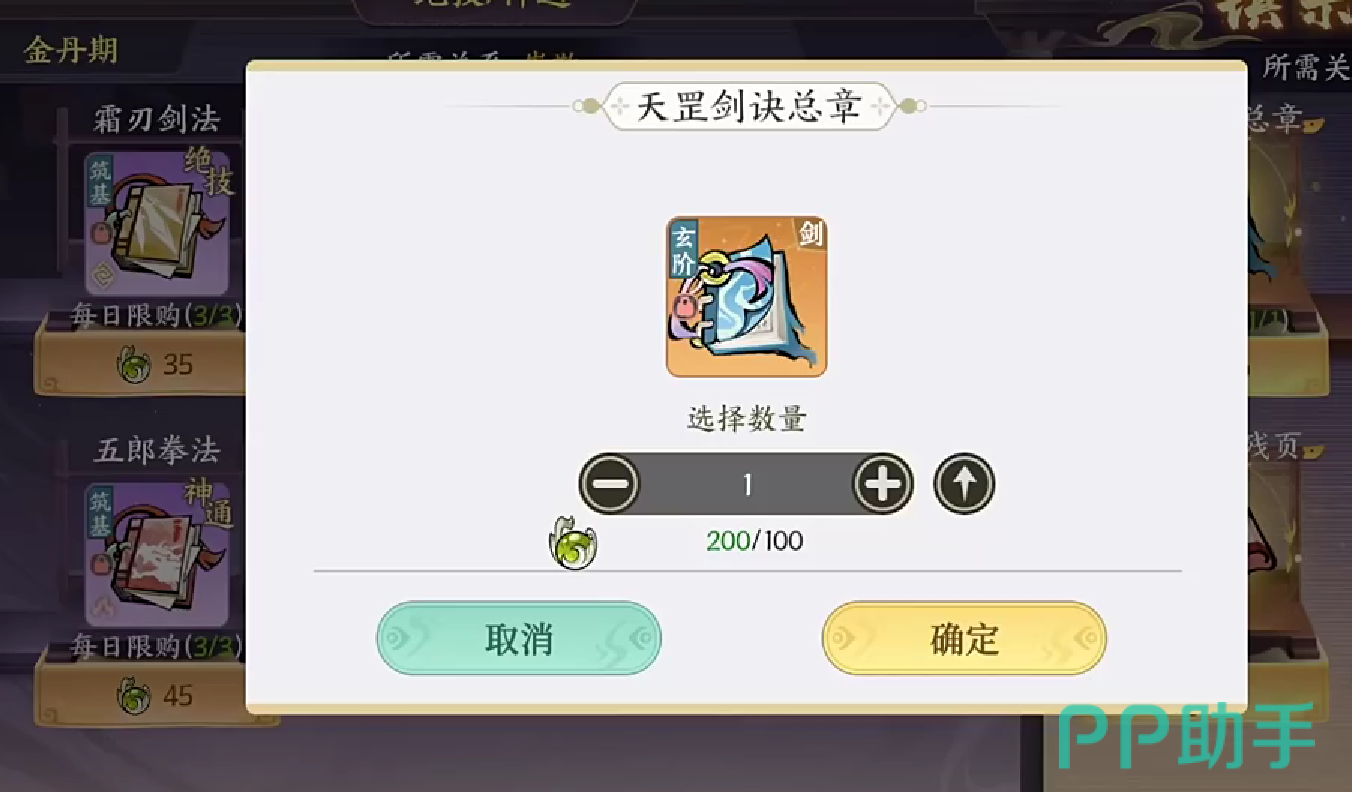Click the 选择数量 label
Viewport: 1352px width, 792px height.
pyautogui.click(x=746, y=419)
